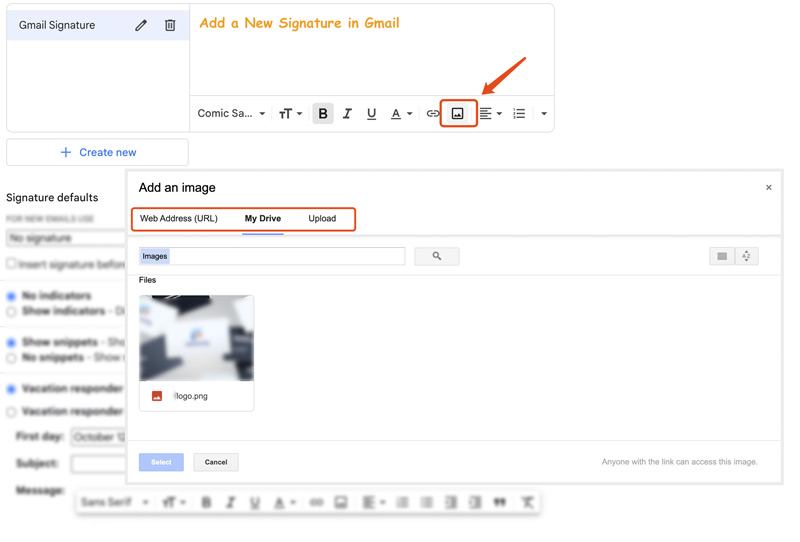Viewport: 800px width, 542px height.
Task: Click the insert image icon in signature toolbar
Action: tap(458, 113)
